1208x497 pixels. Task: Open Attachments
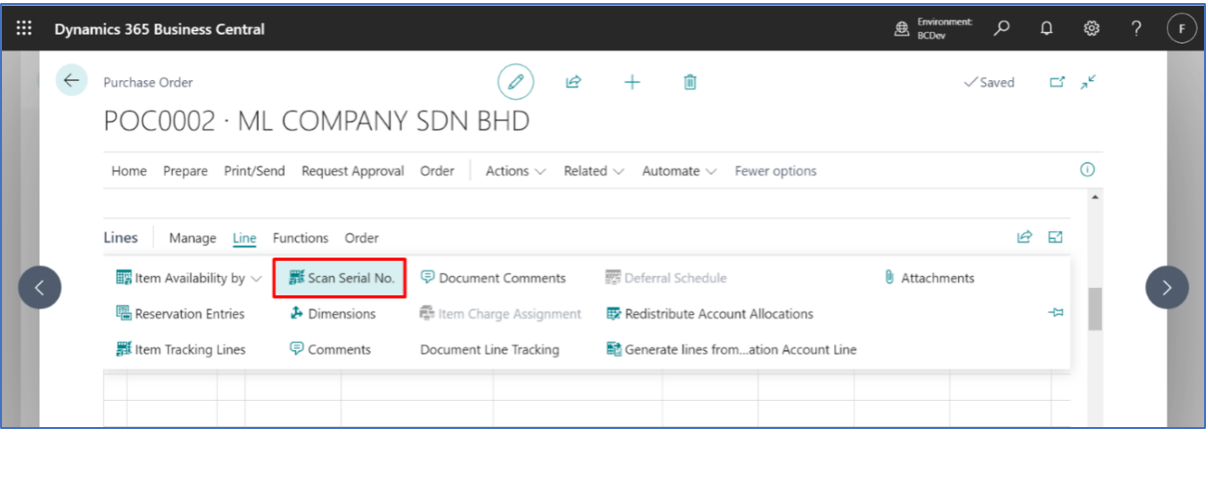click(929, 278)
